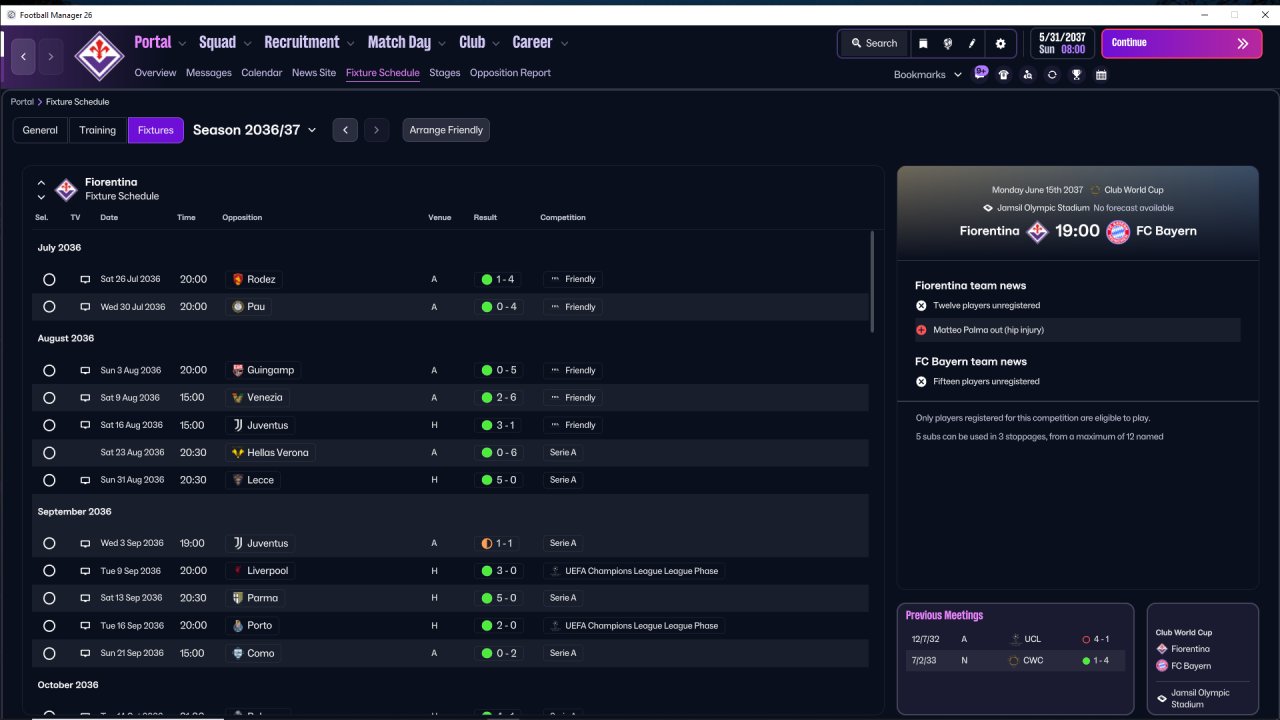
Task: Open the messages bubble with 9+ badge
Action: click(981, 73)
